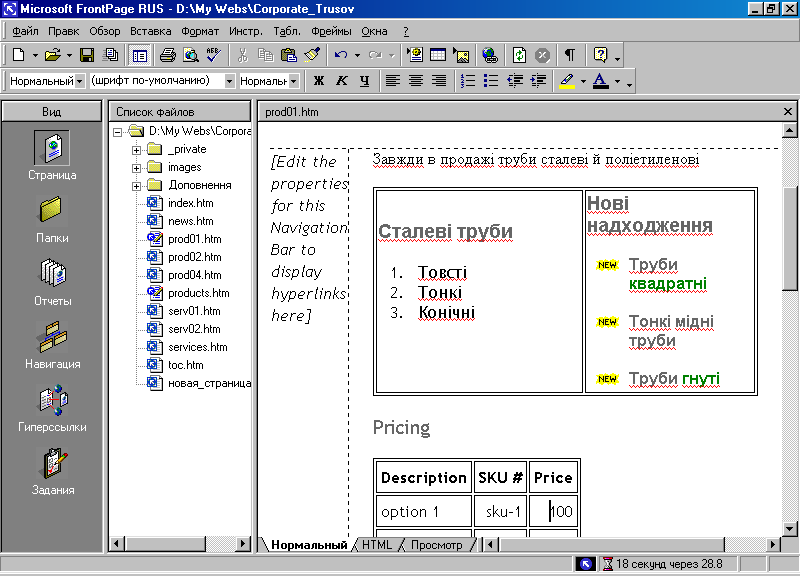800x576 pixels.
Task: Click the New page toolbar icon
Action: (18, 55)
